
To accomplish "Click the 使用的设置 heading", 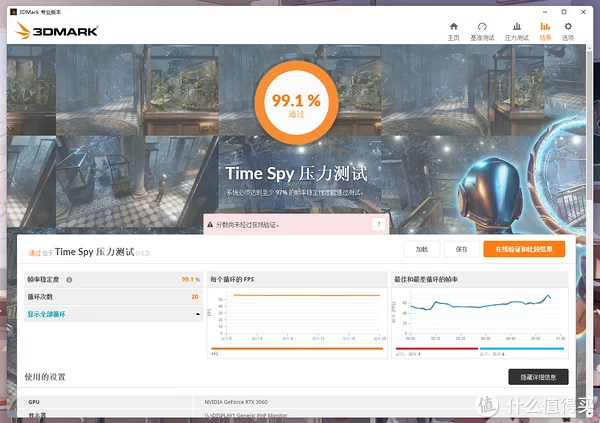I will coord(45,377).
